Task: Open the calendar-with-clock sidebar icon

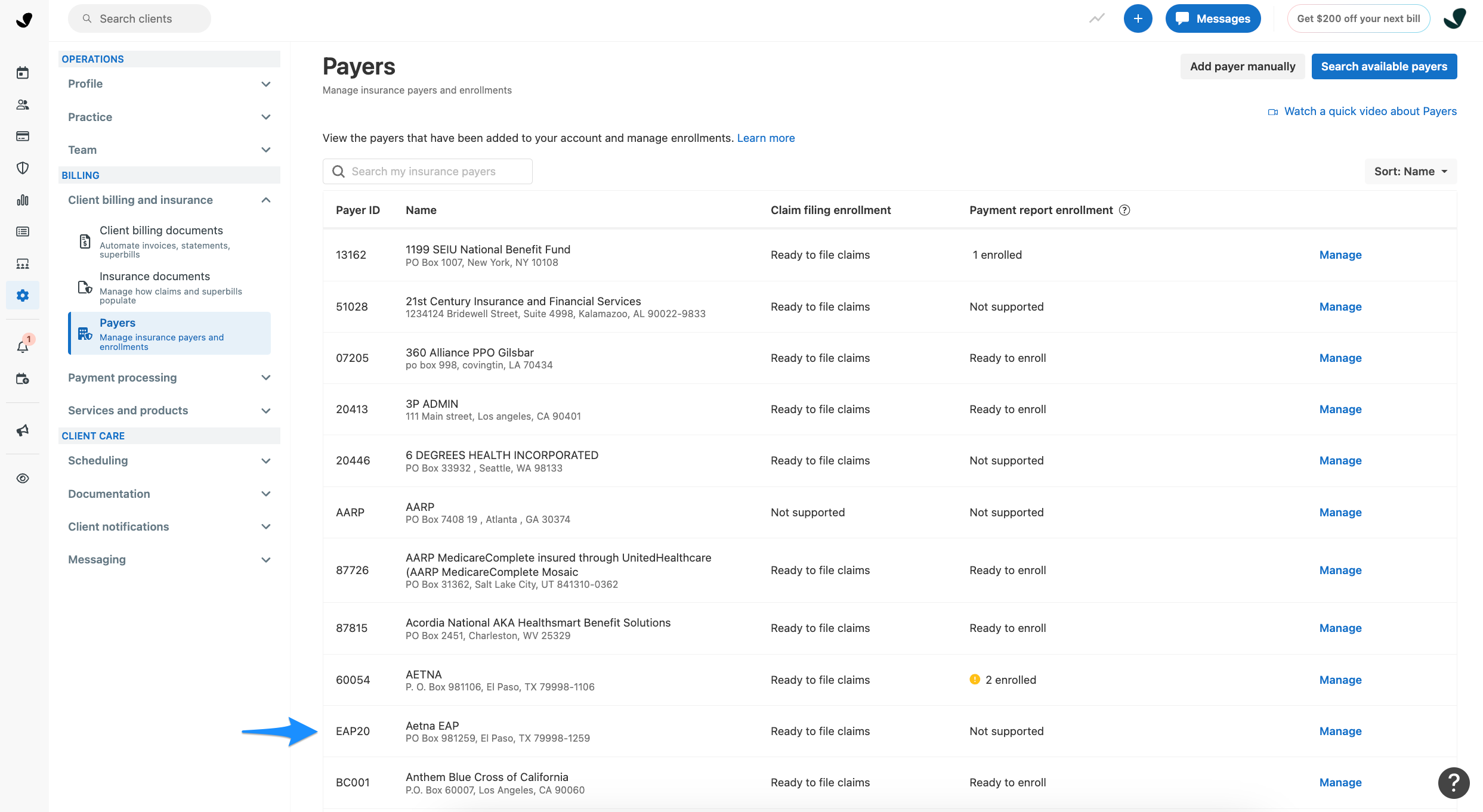Action: [23, 379]
